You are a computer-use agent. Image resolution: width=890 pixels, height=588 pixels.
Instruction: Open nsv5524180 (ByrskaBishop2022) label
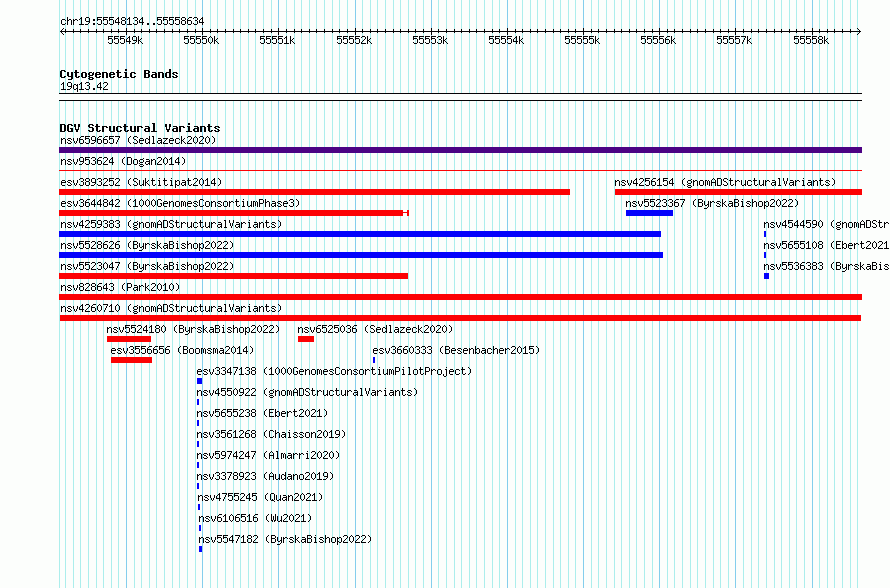click(x=193, y=329)
